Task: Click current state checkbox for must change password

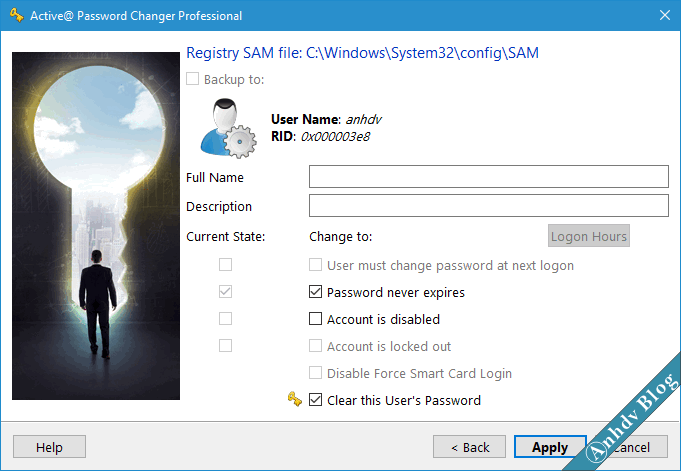Action: 225,265
